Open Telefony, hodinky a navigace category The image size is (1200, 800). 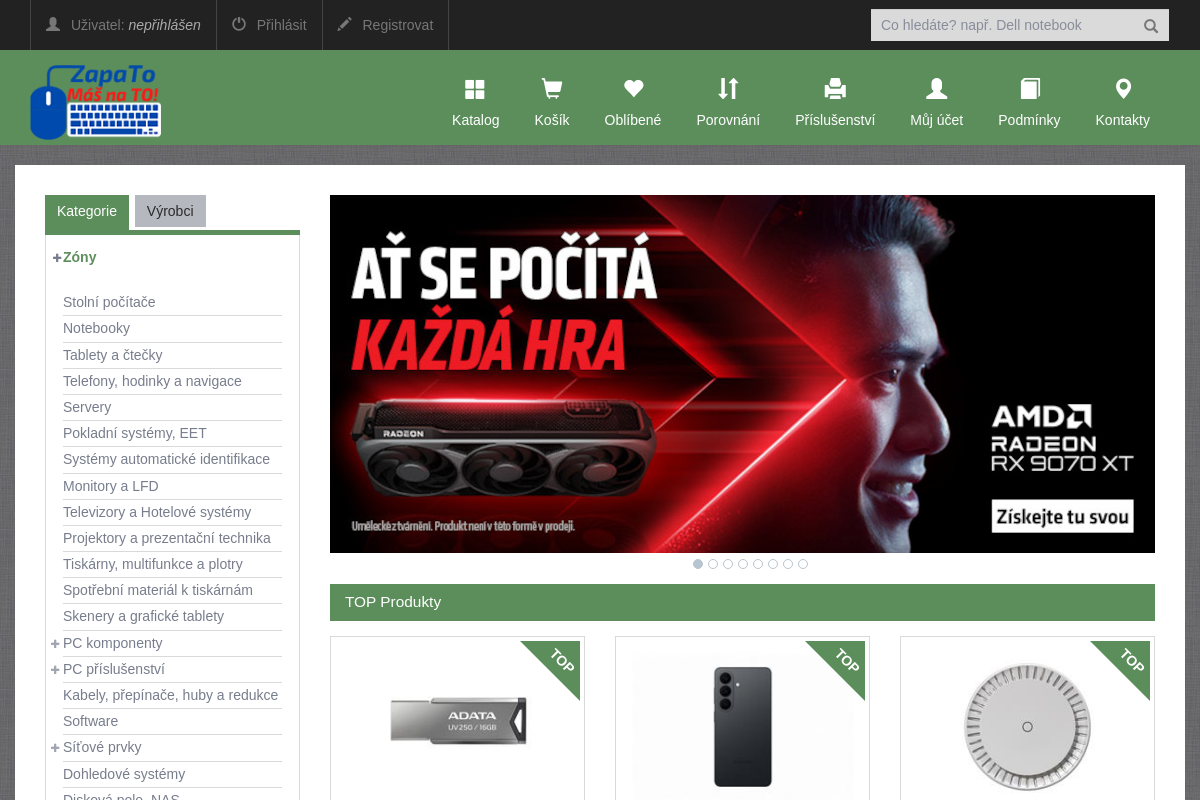pos(152,381)
